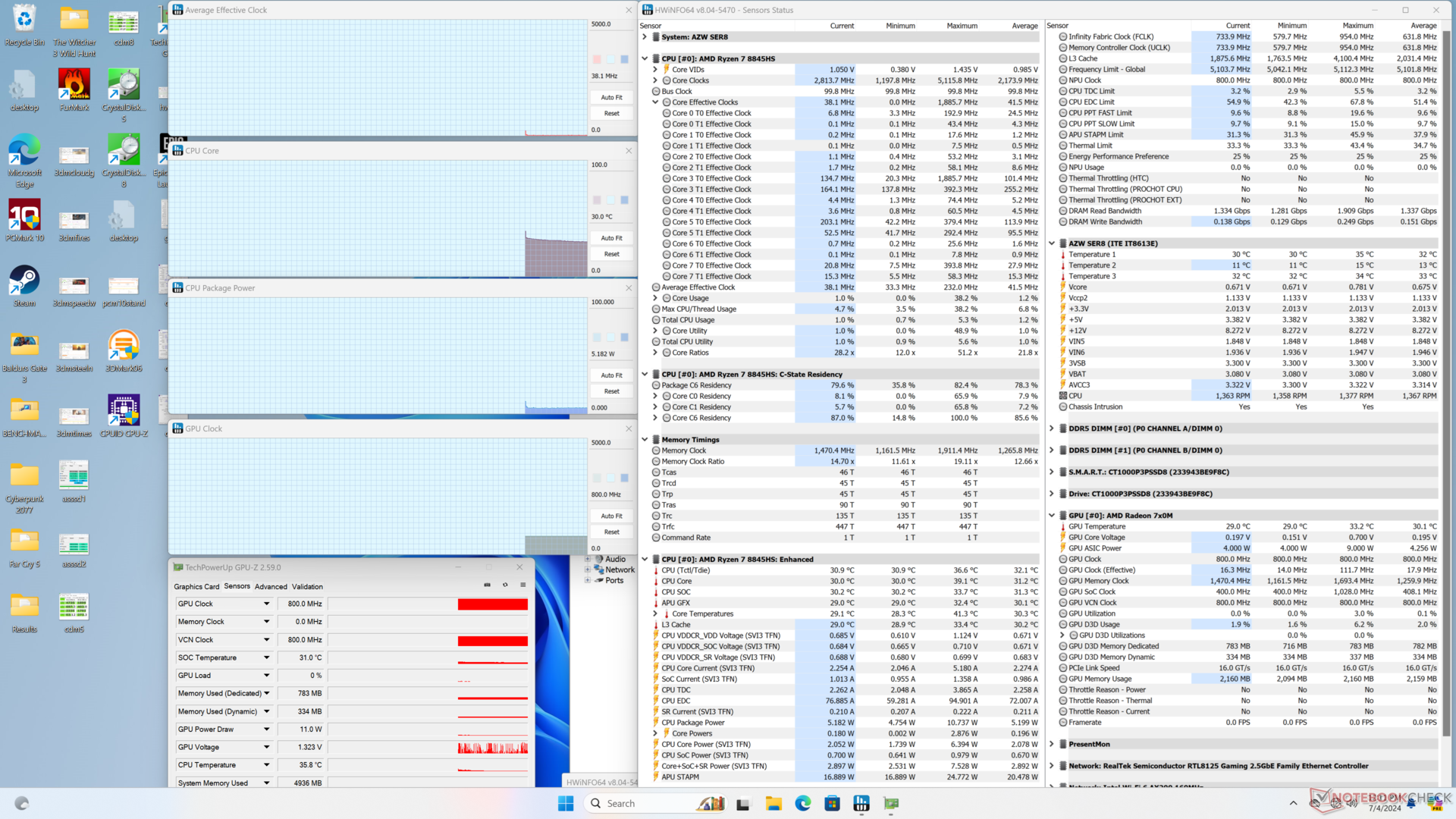Click the GPU-Z screenshot camera icon

[x=487, y=585]
